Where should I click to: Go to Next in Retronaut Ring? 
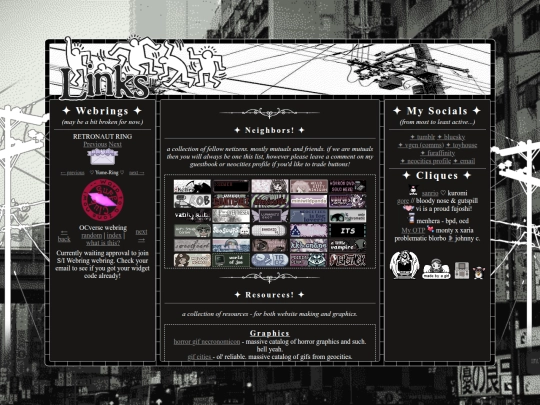[115, 144]
